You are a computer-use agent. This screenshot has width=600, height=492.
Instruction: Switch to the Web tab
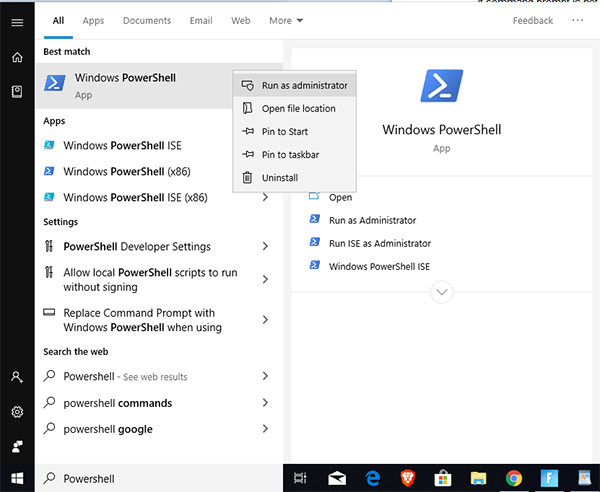[x=241, y=21]
